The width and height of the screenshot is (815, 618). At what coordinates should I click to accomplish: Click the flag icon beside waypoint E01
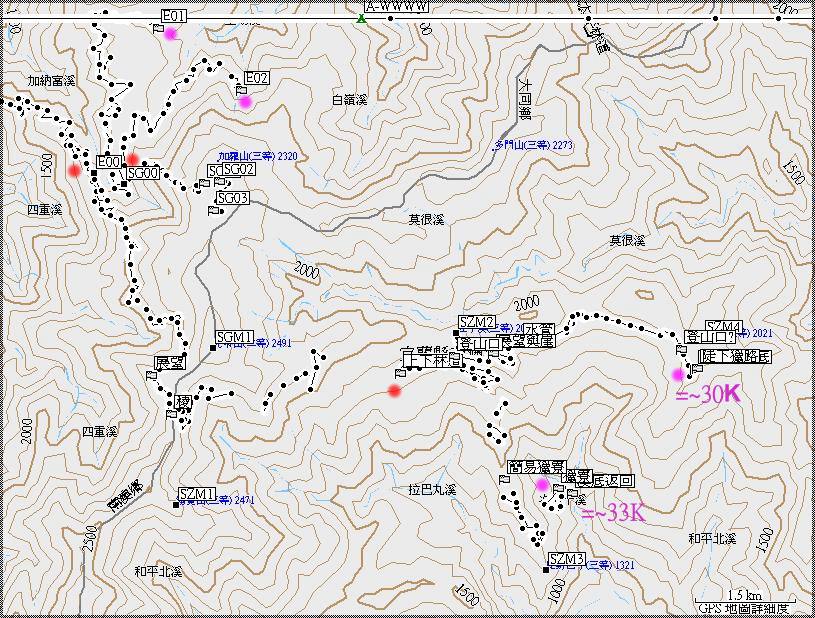[x=157, y=28]
